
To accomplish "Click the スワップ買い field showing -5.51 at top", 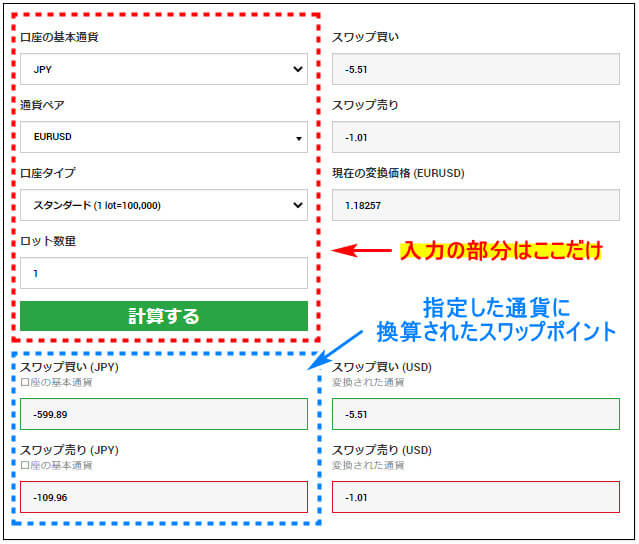I will 476,69.
